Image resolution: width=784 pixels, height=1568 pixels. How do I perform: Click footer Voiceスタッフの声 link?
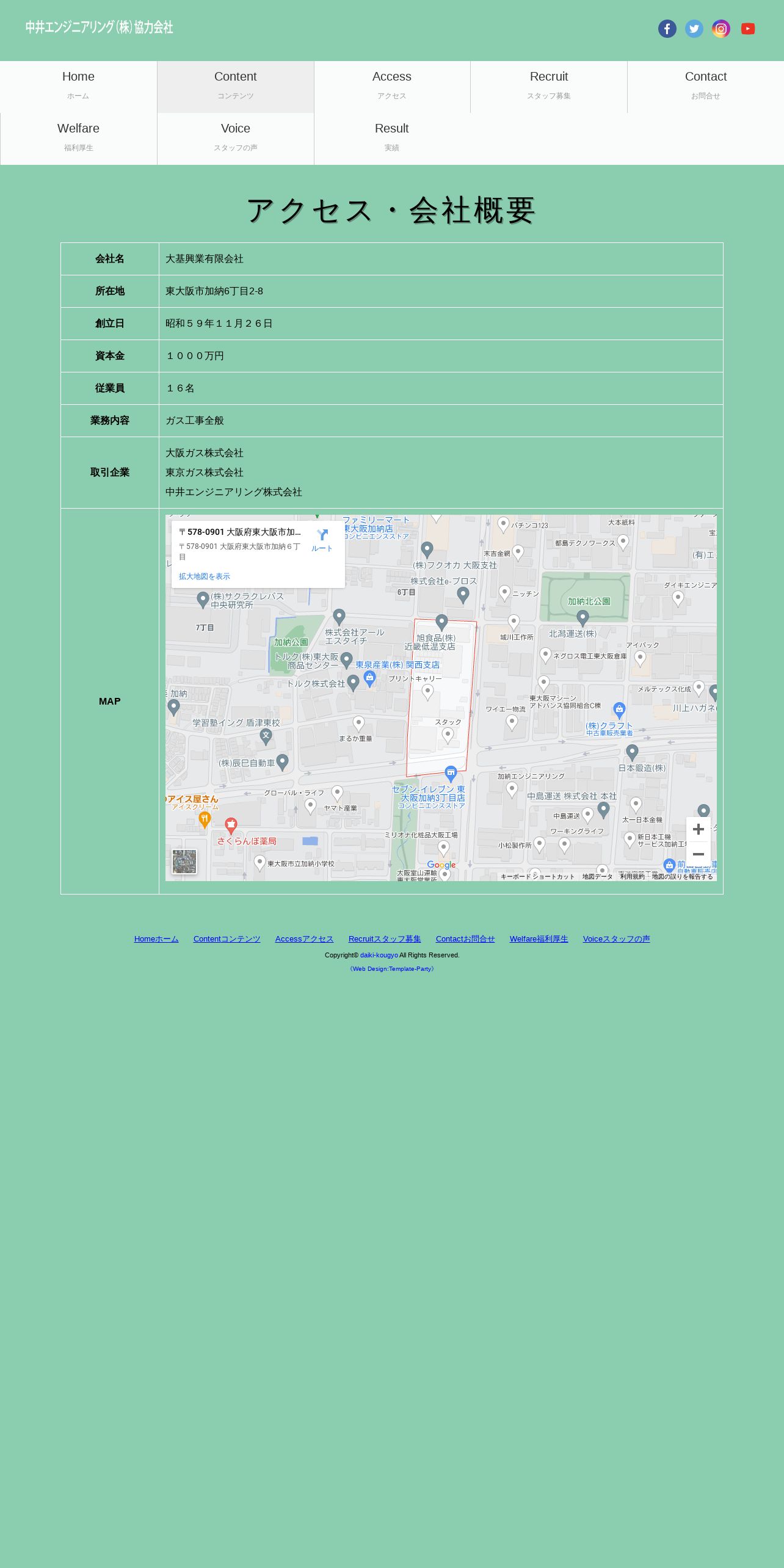pyautogui.click(x=616, y=939)
